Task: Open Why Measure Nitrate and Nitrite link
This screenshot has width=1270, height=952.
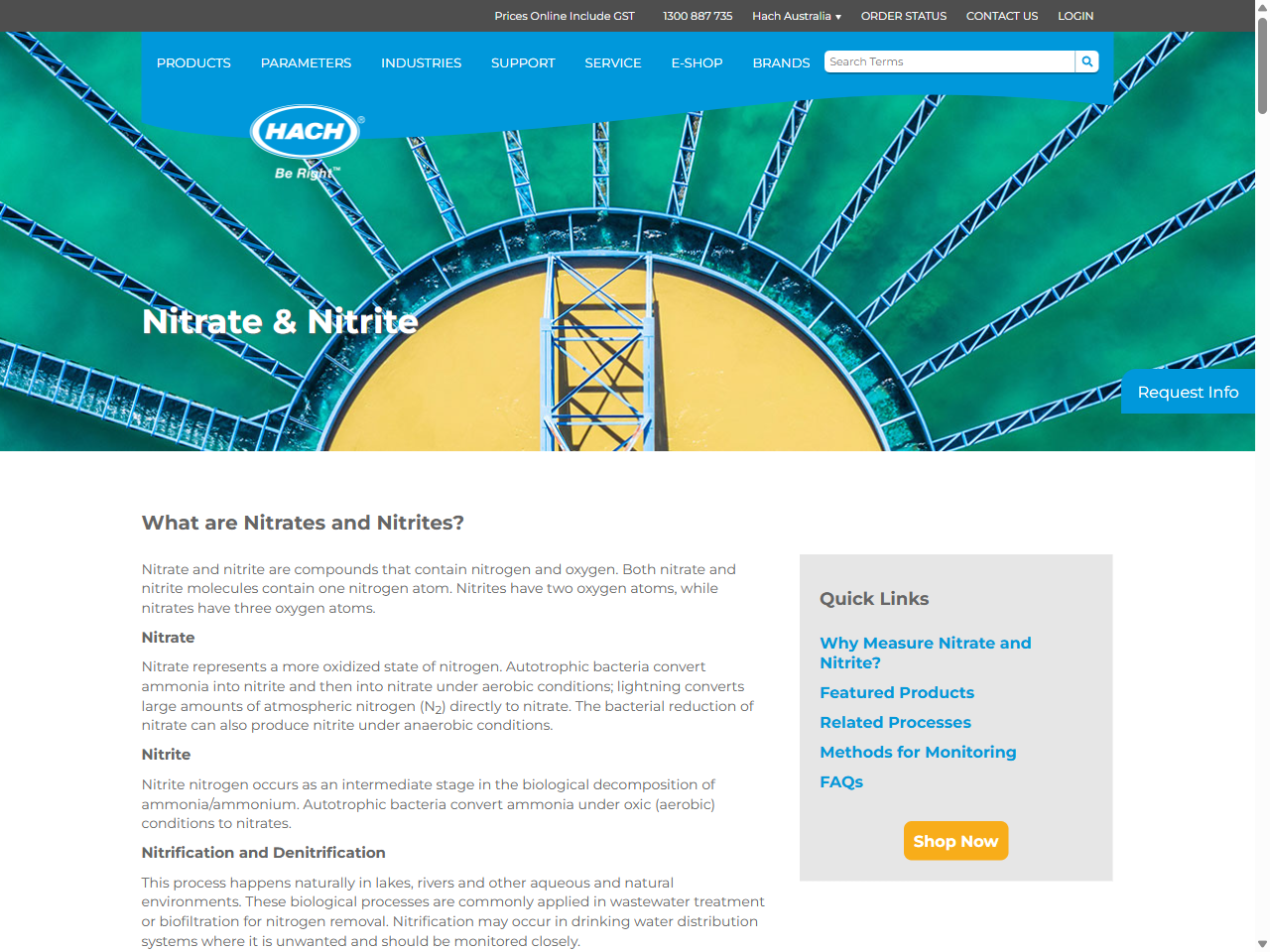Action: pos(925,653)
